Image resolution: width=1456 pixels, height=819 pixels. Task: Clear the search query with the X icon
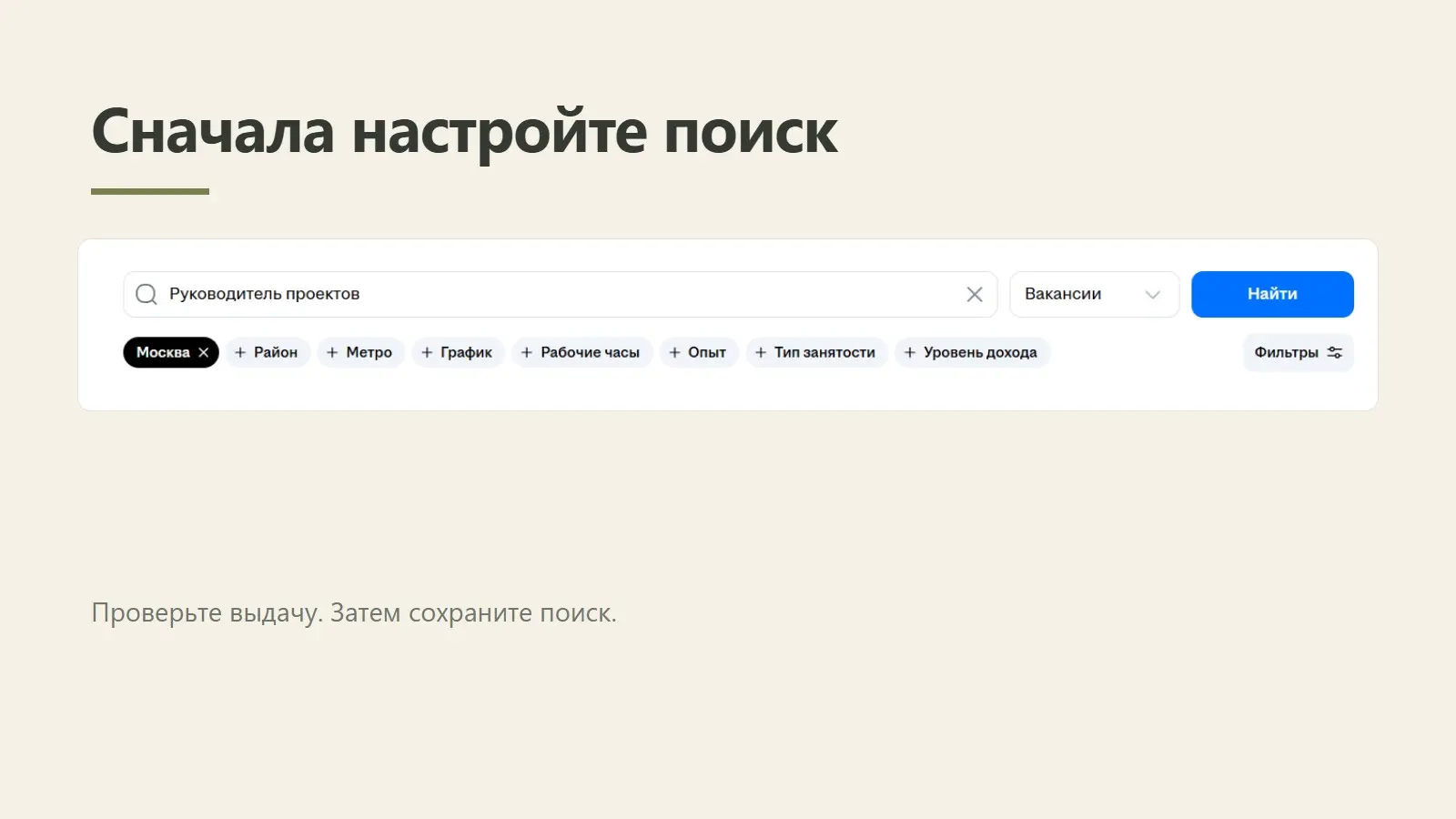tap(975, 294)
